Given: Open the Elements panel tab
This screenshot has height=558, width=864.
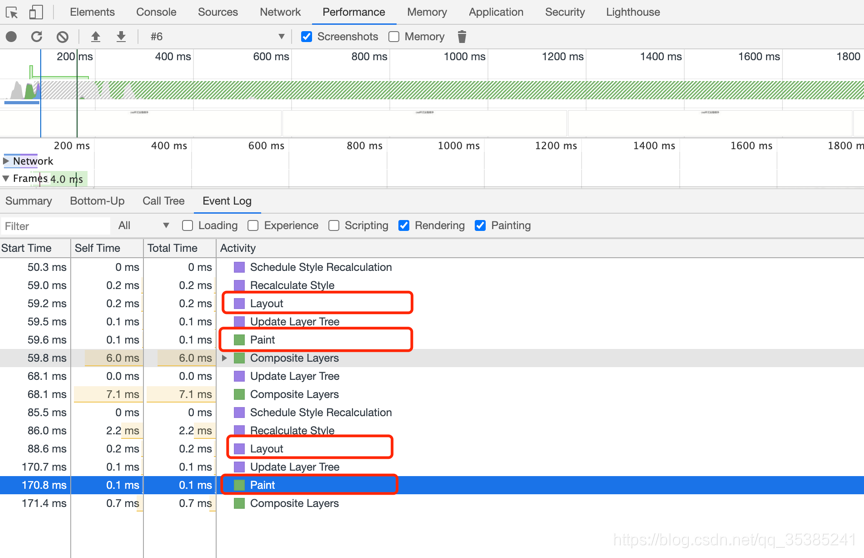Looking at the screenshot, I should (x=92, y=12).
